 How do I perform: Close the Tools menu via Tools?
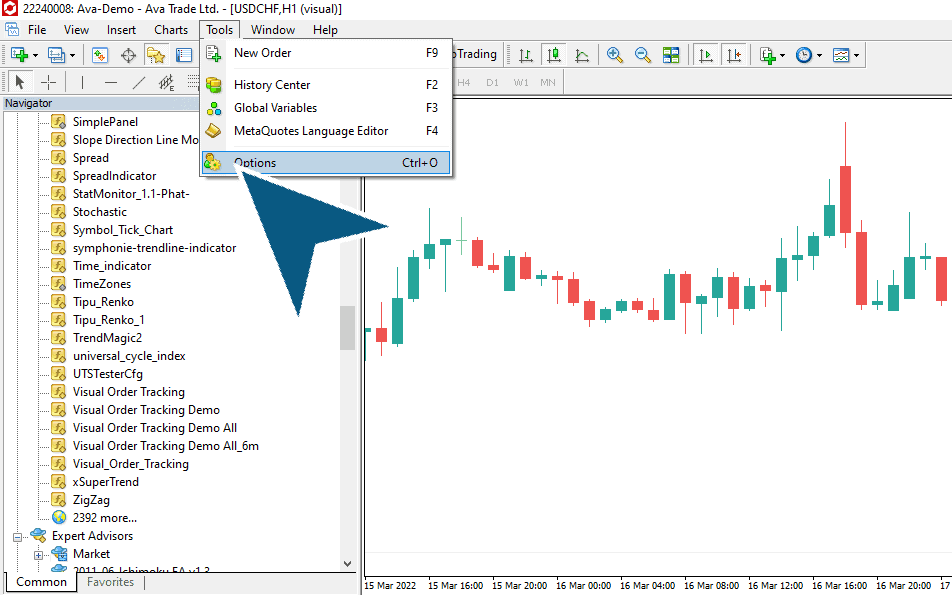(x=219, y=30)
